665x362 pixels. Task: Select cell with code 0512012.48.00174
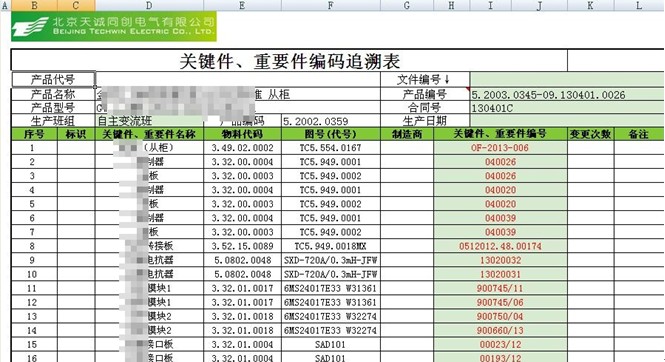click(500, 246)
